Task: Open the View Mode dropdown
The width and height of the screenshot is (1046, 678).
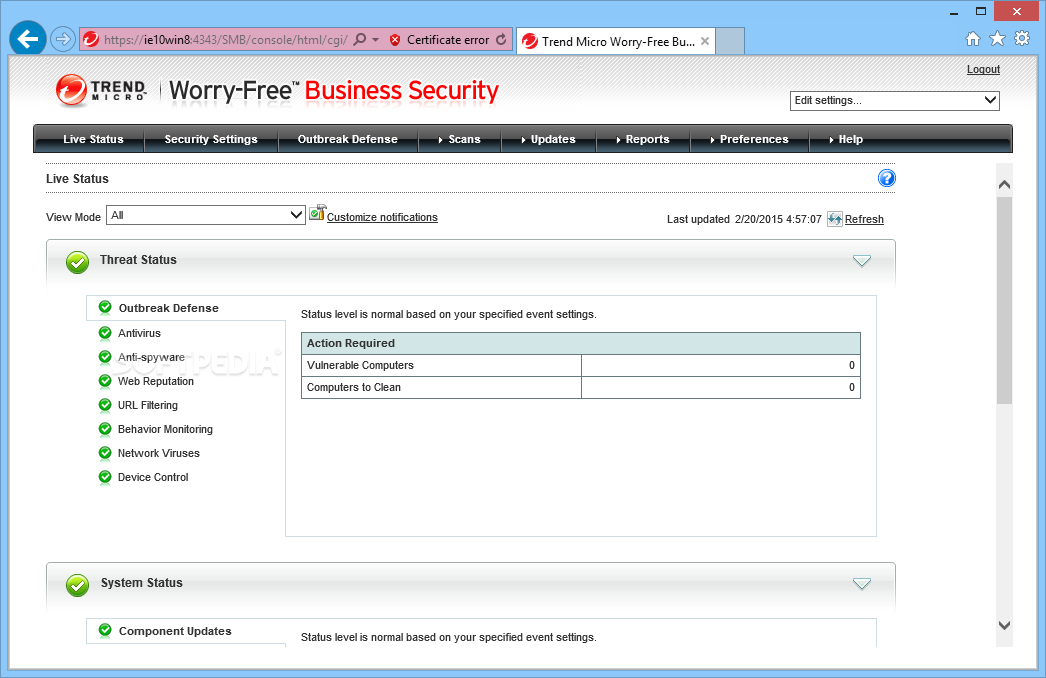Action: [x=205, y=215]
